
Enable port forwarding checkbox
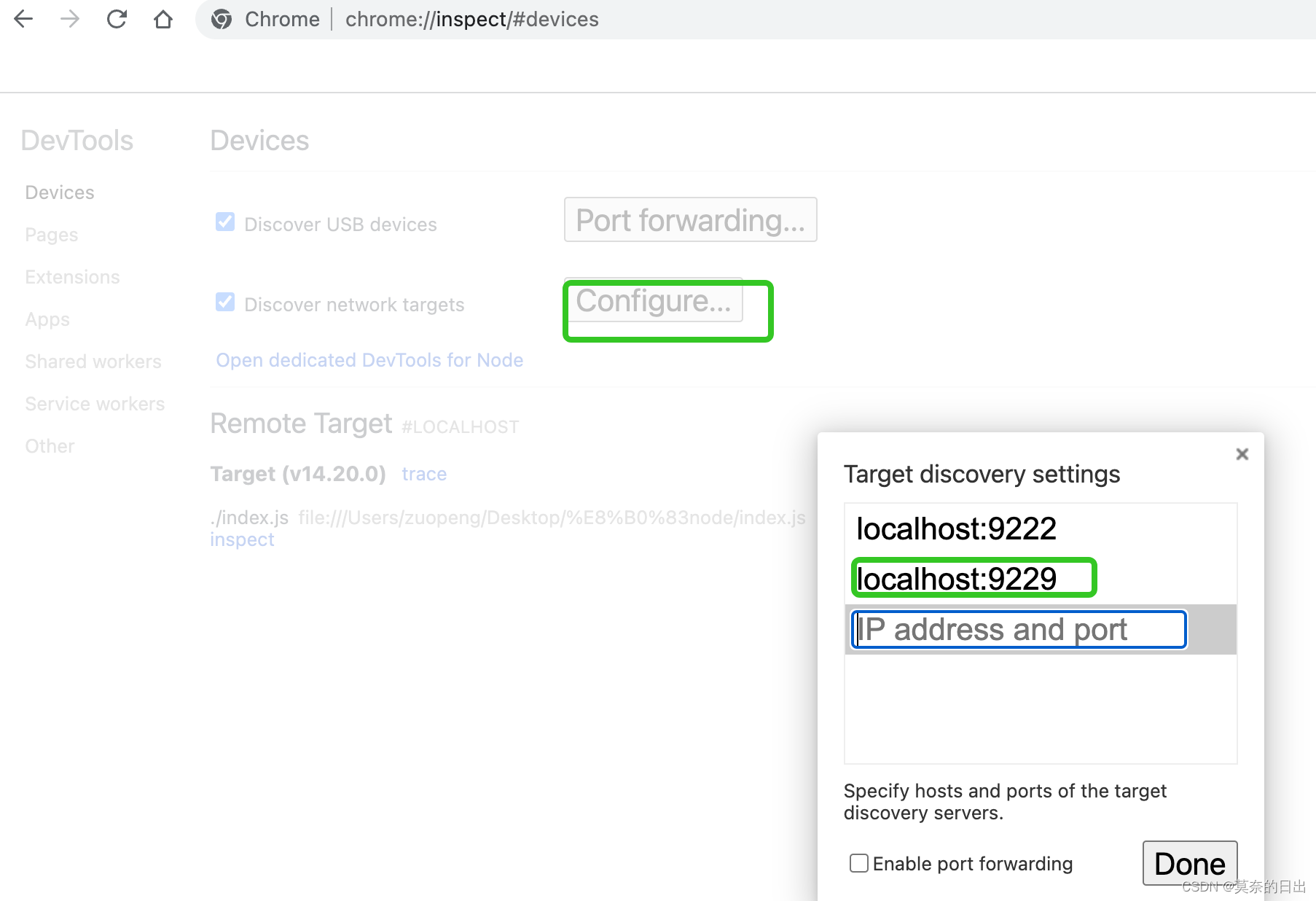pyautogui.click(x=859, y=864)
